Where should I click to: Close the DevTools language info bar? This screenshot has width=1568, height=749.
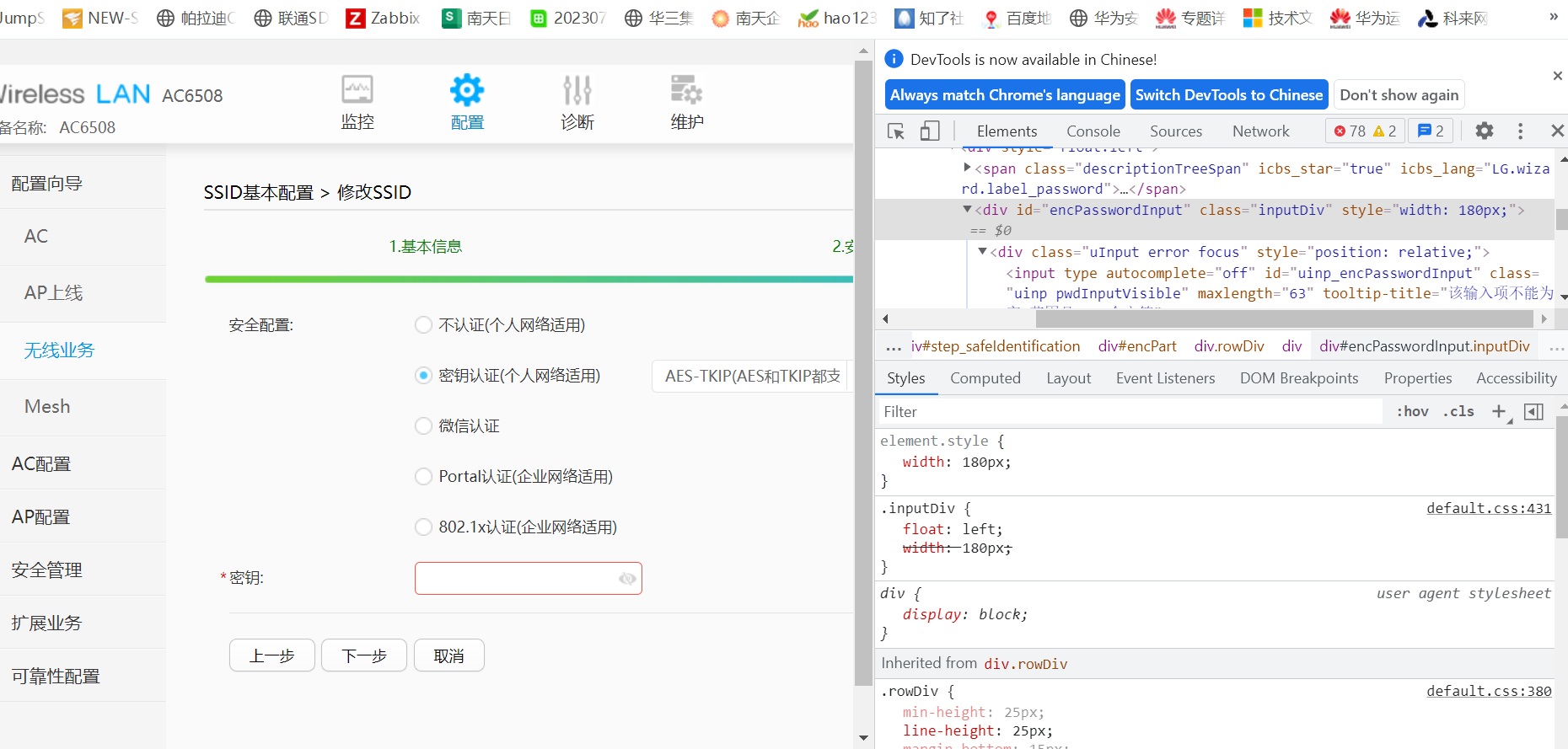(x=1557, y=76)
